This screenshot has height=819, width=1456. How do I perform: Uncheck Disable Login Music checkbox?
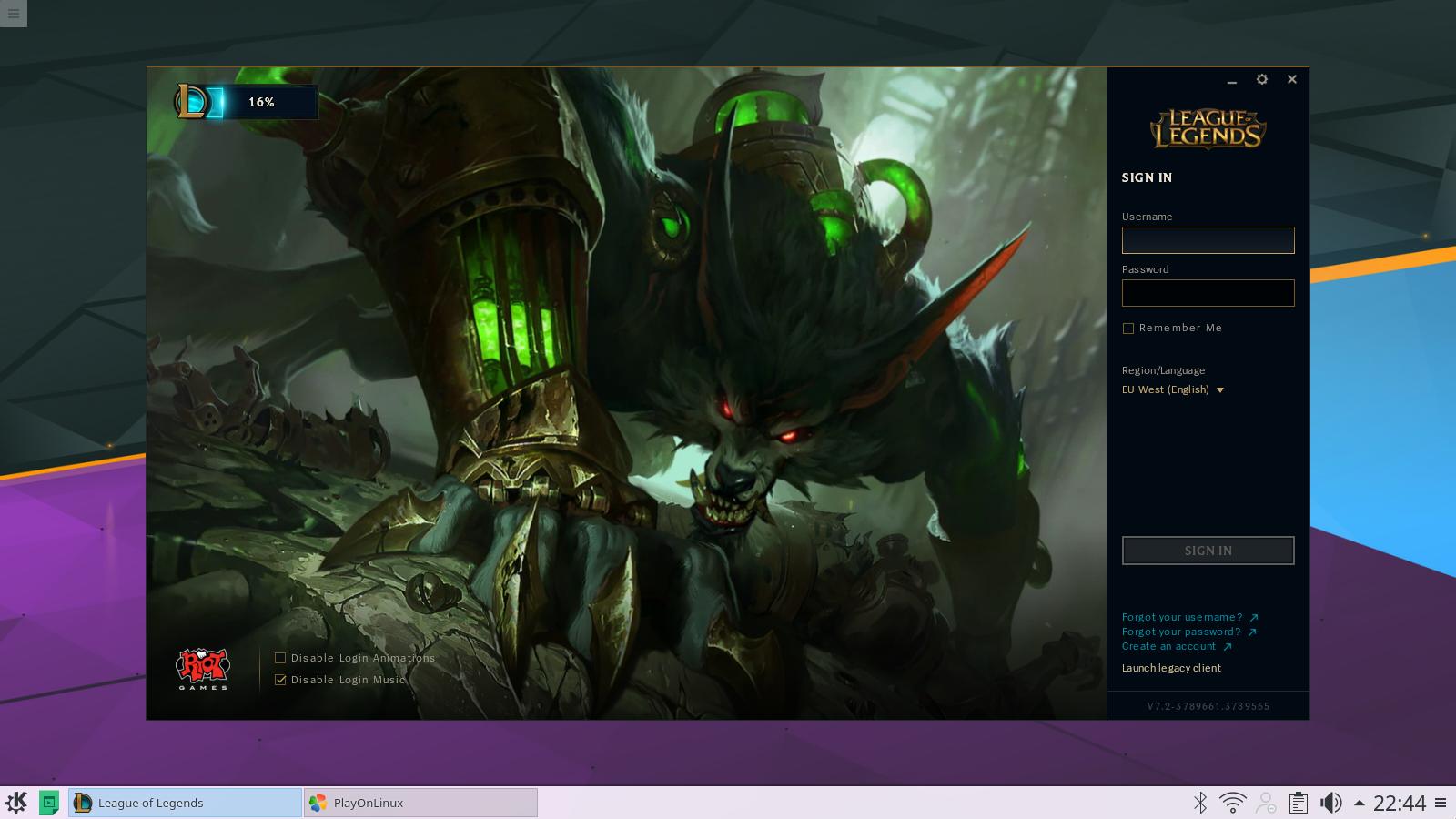click(x=280, y=680)
